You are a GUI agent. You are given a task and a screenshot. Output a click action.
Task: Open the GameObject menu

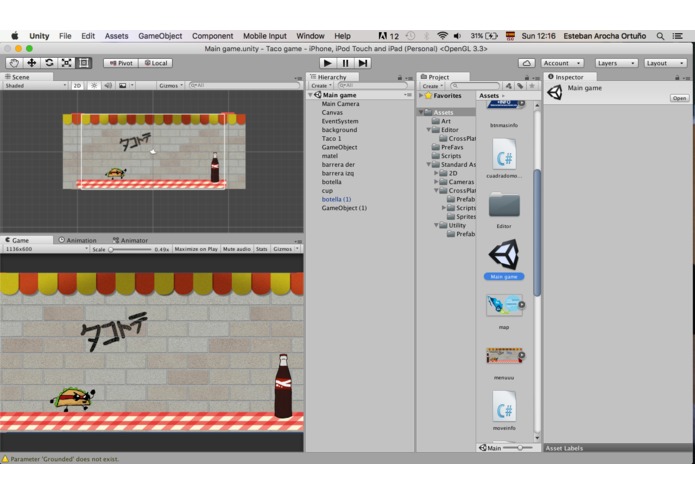click(160, 36)
